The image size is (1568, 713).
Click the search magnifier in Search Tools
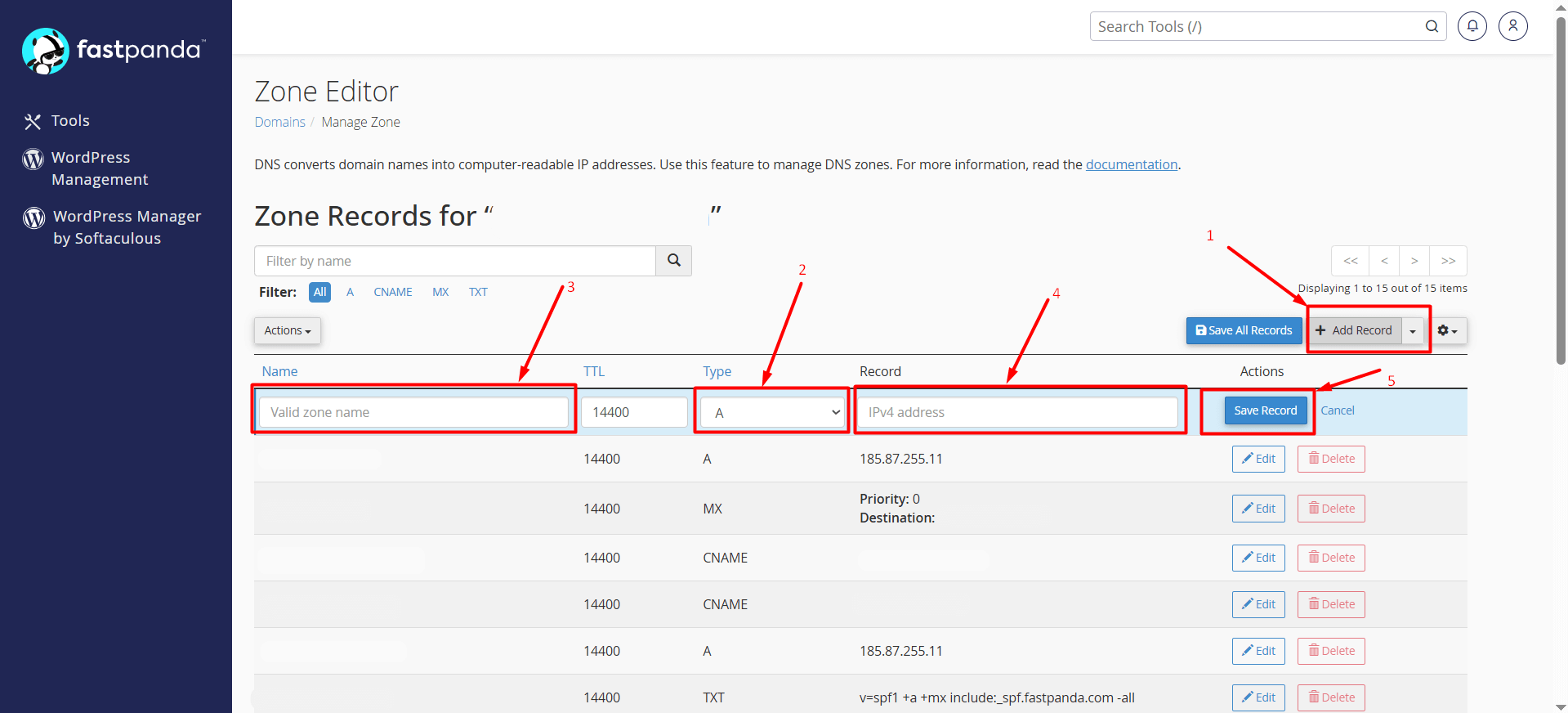1432,26
